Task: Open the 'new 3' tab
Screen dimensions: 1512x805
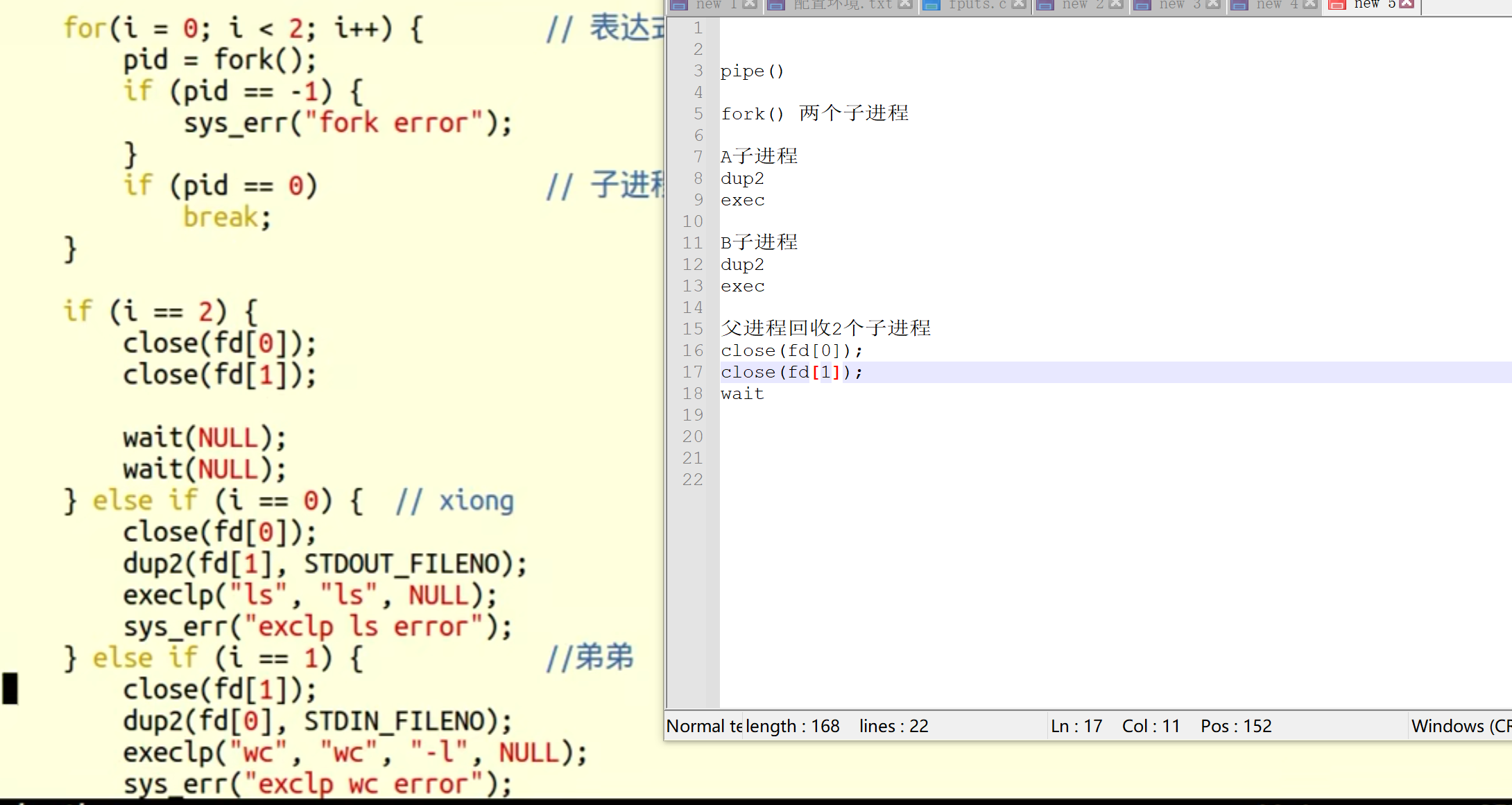Action: coord(1179,4)
